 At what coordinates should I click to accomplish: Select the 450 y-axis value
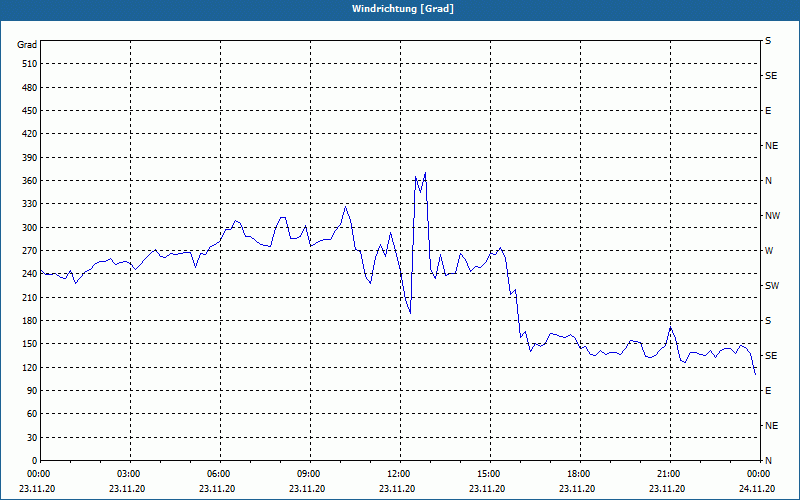(x=30, y=111)
